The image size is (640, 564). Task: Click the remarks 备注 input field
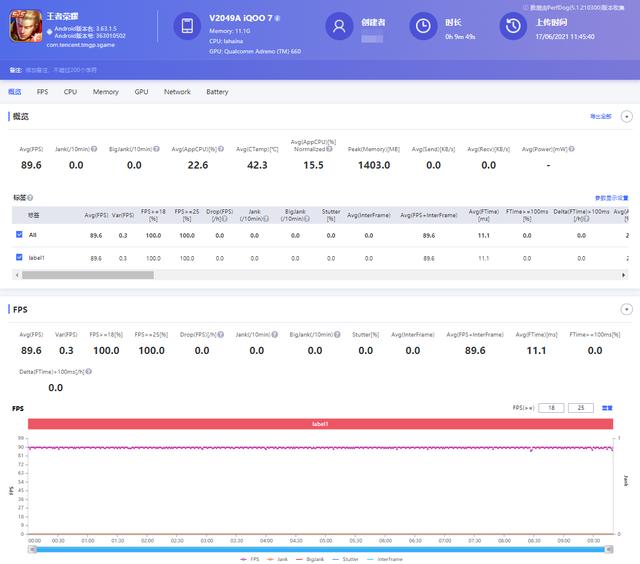point(61,70)
